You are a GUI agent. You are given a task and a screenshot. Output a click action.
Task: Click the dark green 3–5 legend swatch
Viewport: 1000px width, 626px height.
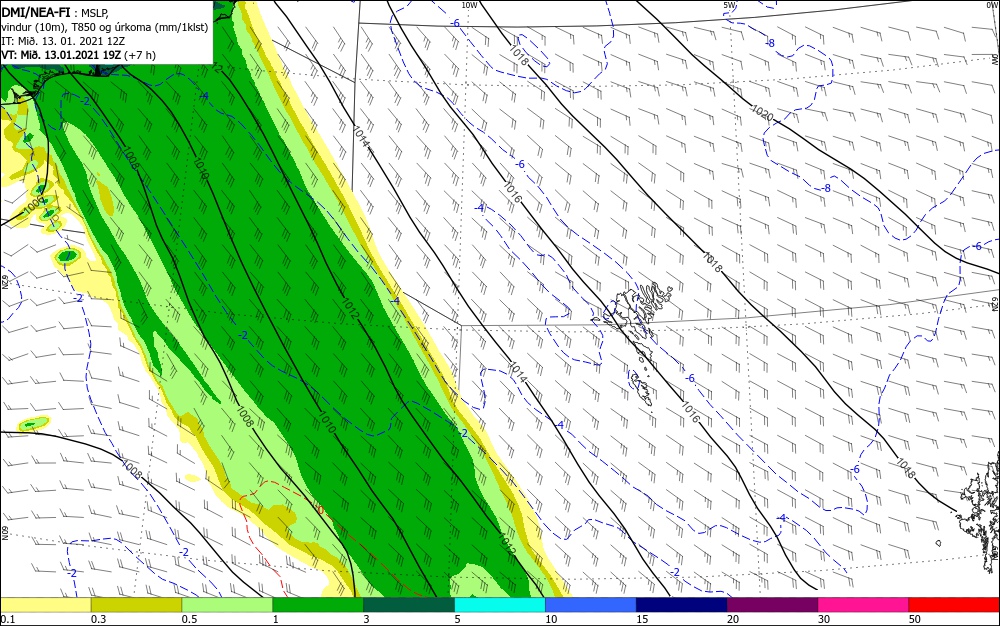pyautogui.click(x=409, y=605)
